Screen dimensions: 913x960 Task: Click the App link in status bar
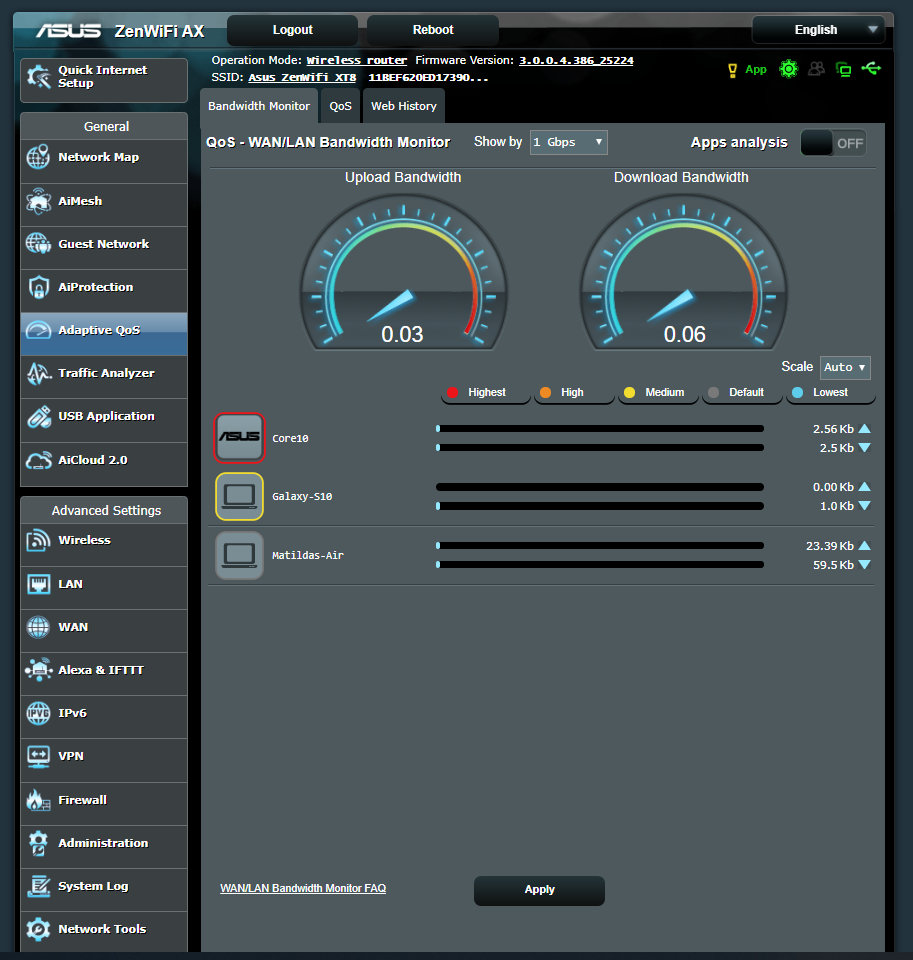[756, 70]
